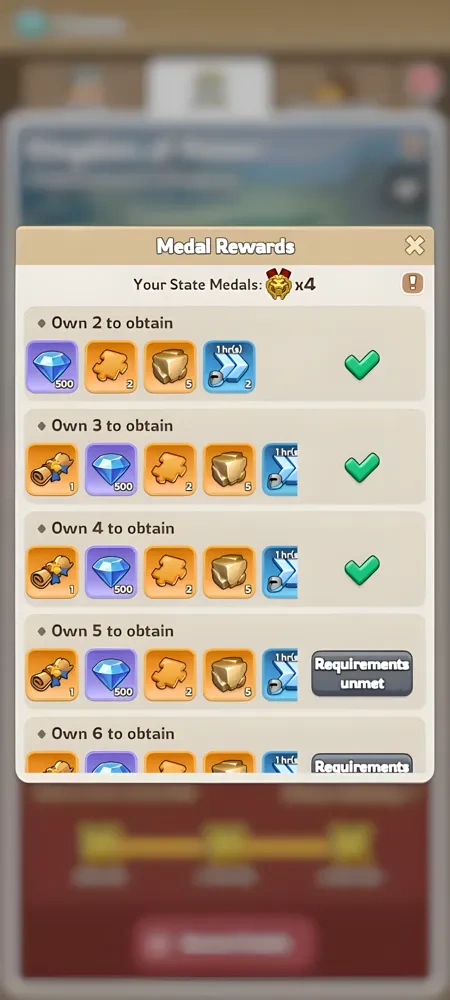
Task: Select the puzzle piece in Own 5 row
Action: coord(170,675)
